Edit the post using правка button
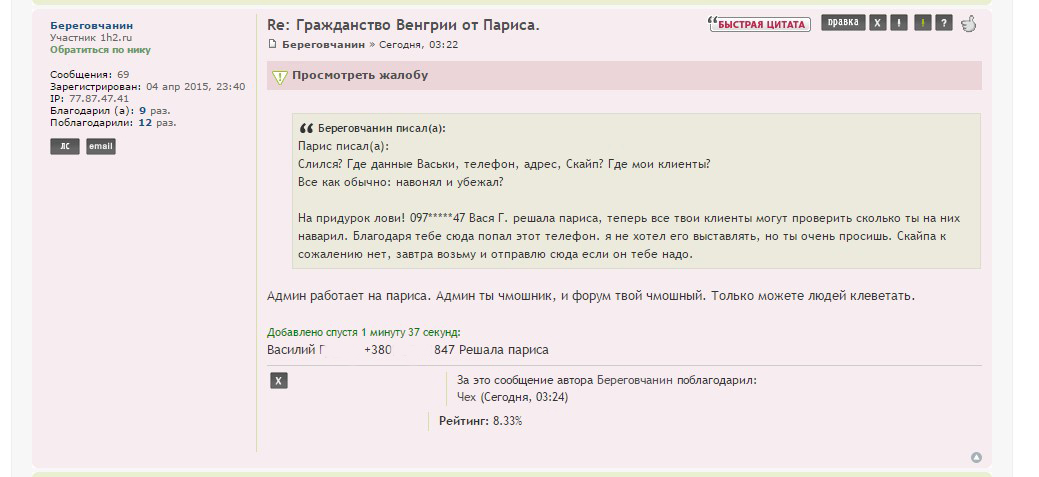This screenshot has width=1039, height=477. [843, 24]
